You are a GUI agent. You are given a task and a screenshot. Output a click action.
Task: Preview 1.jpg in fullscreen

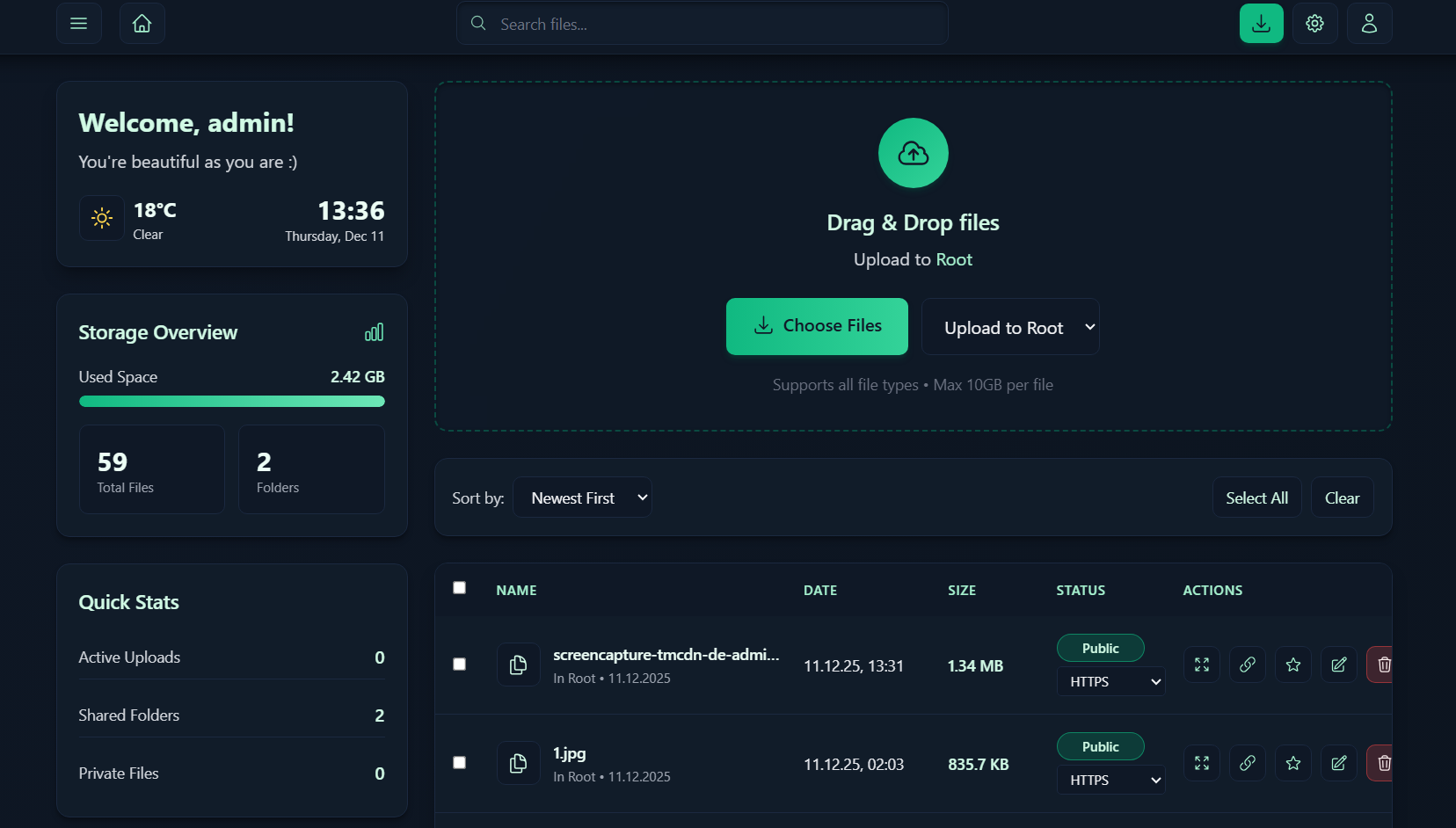(1201, 763)
